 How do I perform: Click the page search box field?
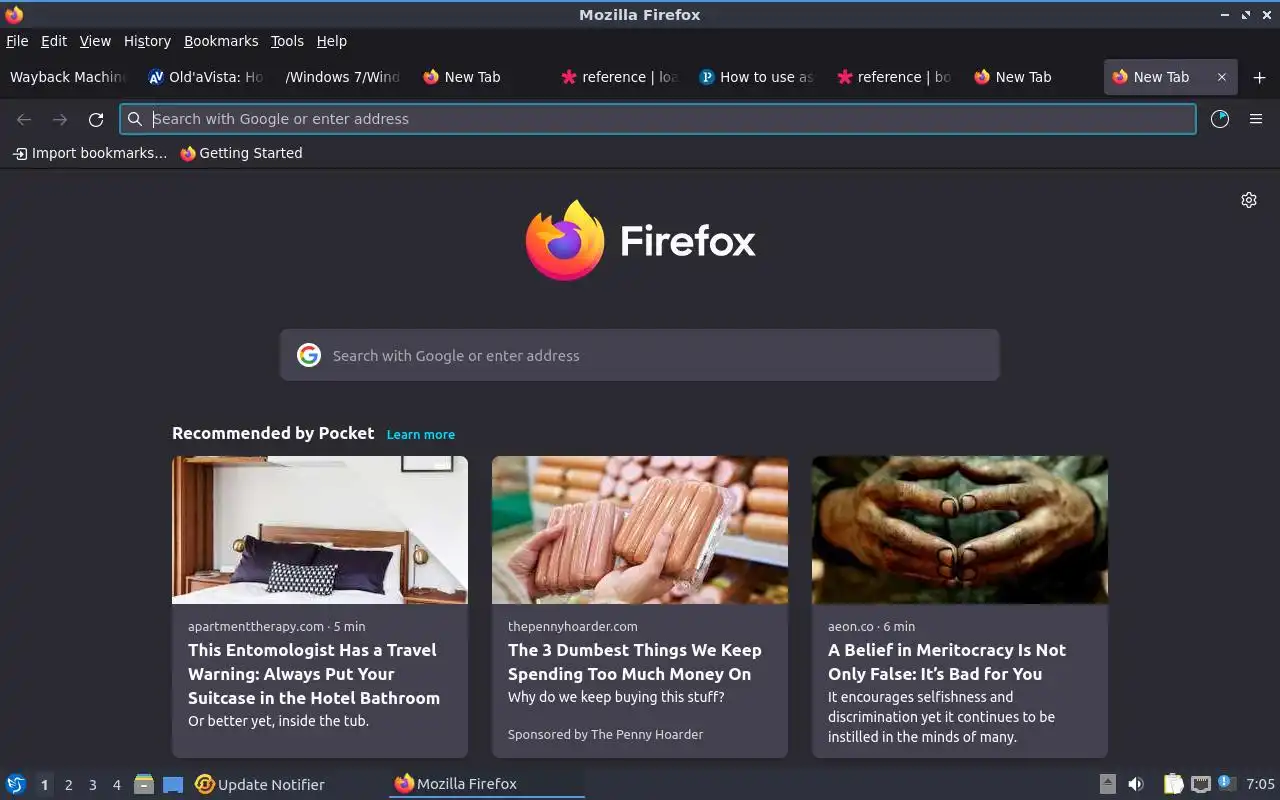pos(640,355)
